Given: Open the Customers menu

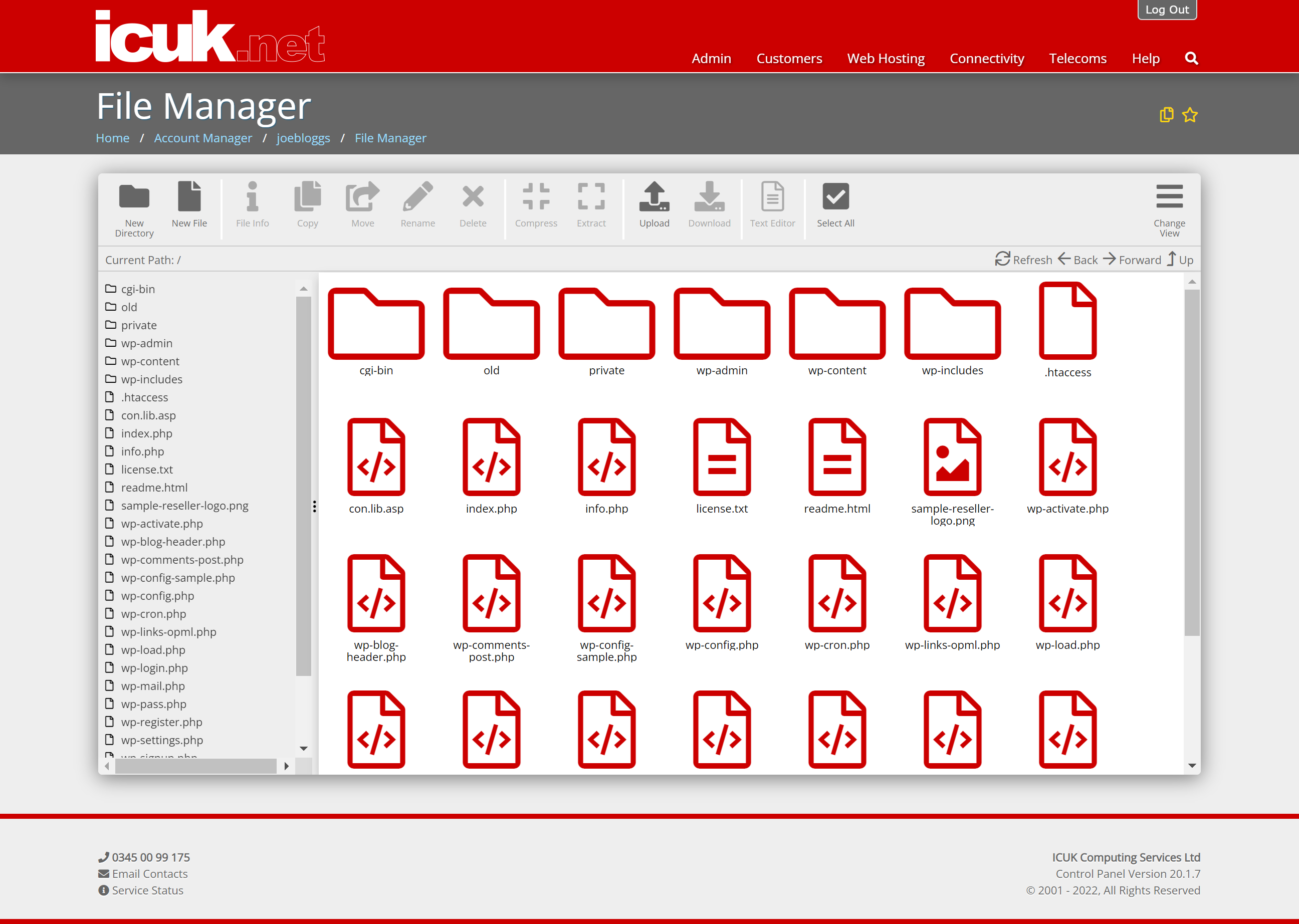Looking at the screenshot, I should click(789, 58).
